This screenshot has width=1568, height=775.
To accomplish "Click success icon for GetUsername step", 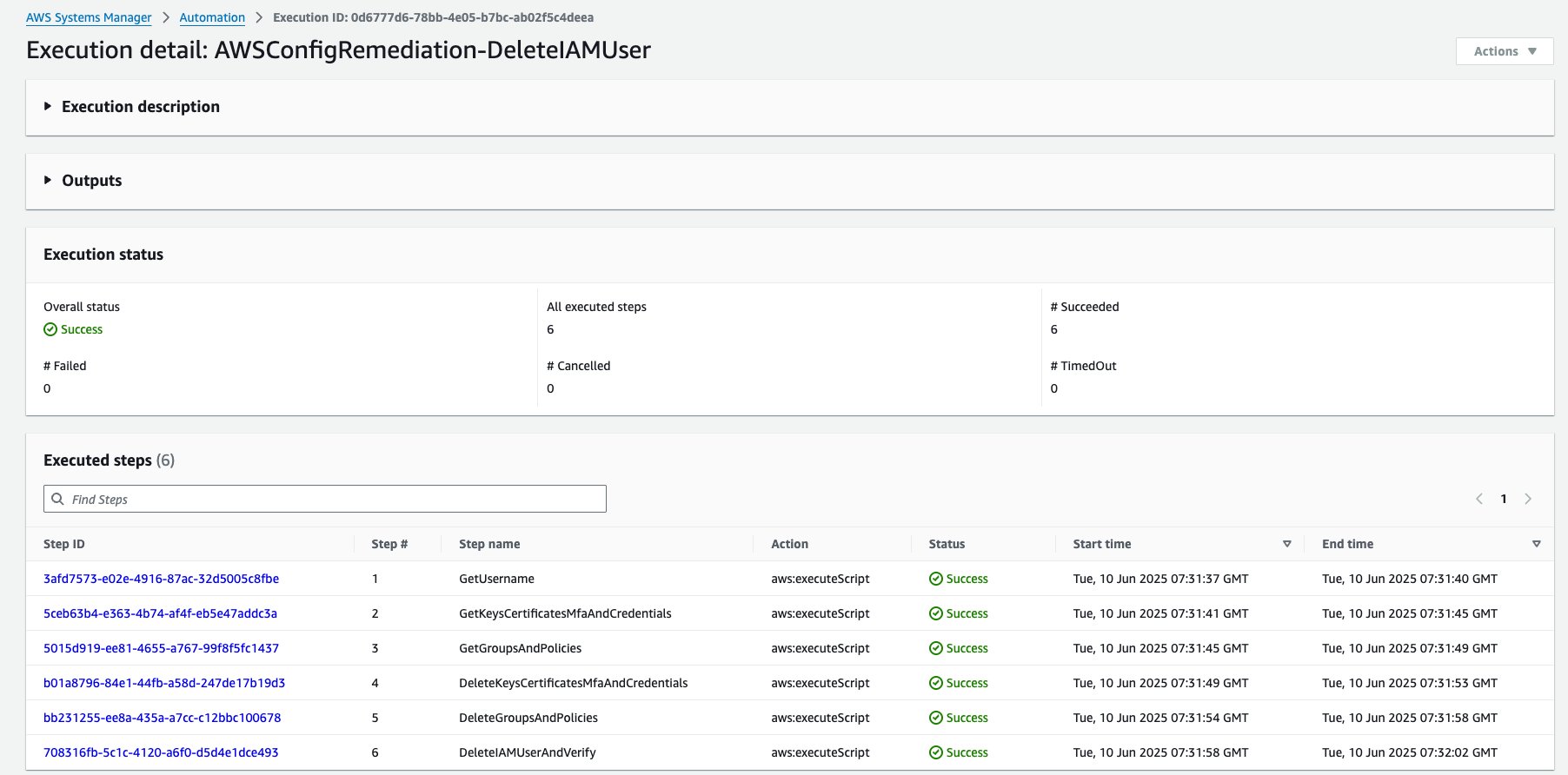I will click(x=936, y=579).
